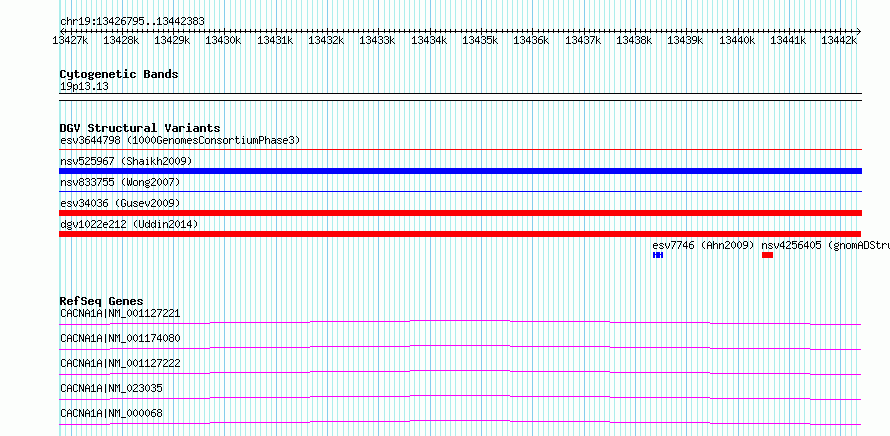The height and width of the screenshot is (436, 890).
Task: Click the 13430k ruler position
Action: point(223,40)
